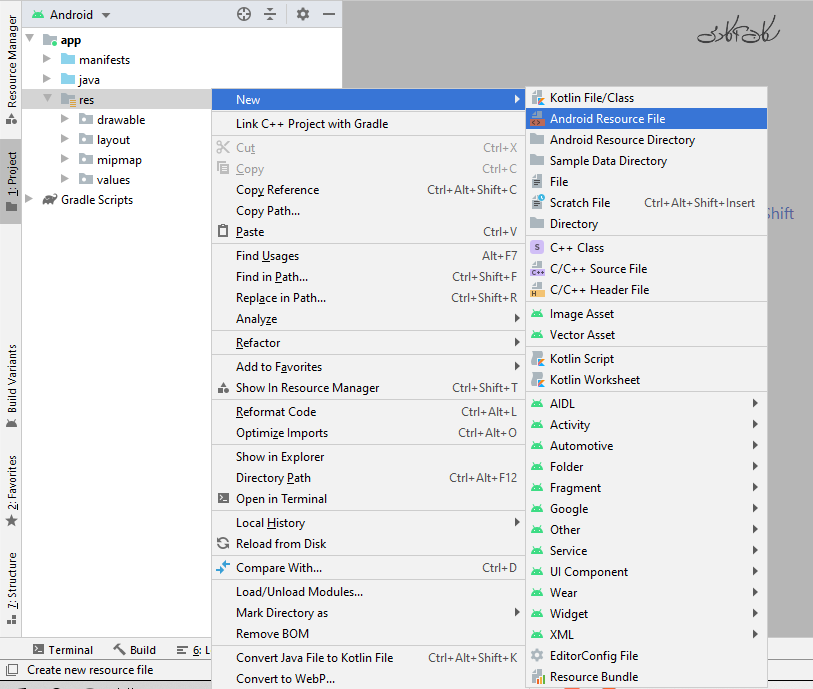Open the Terminal tool window
Screen dimensions: 813x689
click(63, 650)
